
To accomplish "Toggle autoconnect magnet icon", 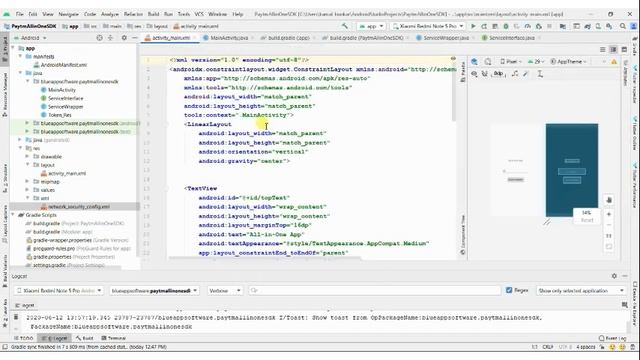I will [x=485, y=74].
